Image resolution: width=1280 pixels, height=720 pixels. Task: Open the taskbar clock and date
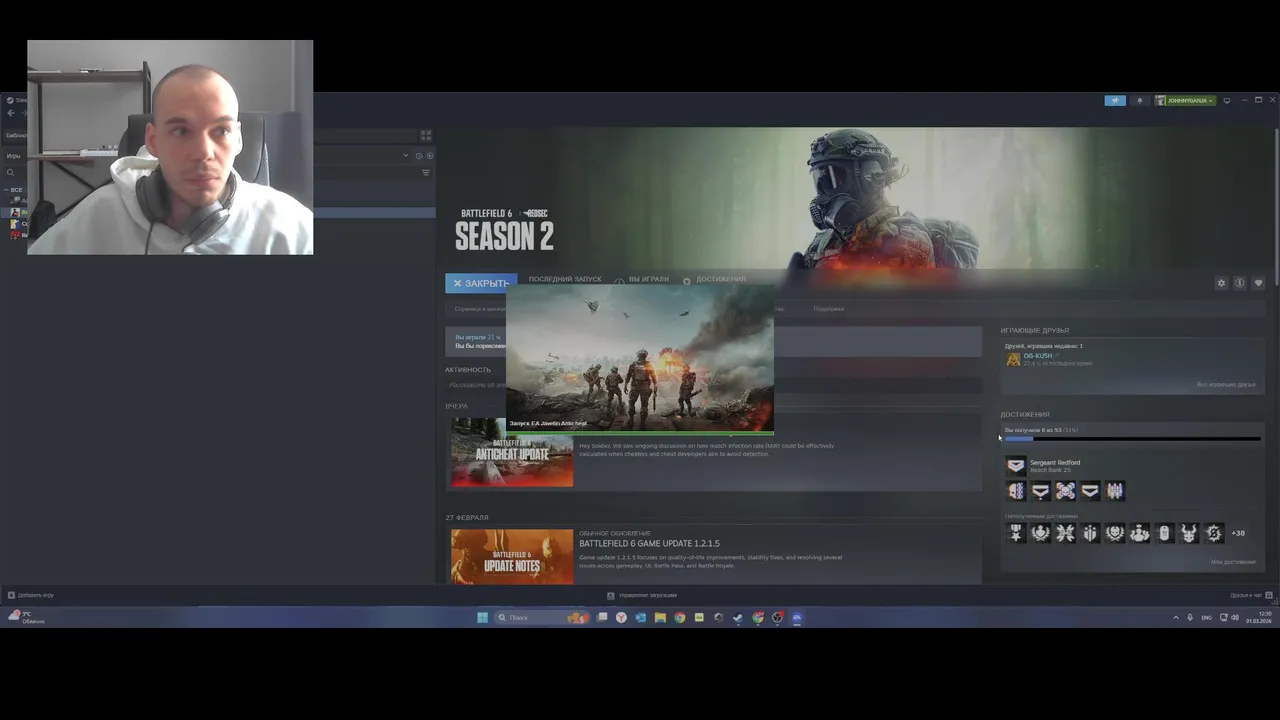[x=1259, y=617]
